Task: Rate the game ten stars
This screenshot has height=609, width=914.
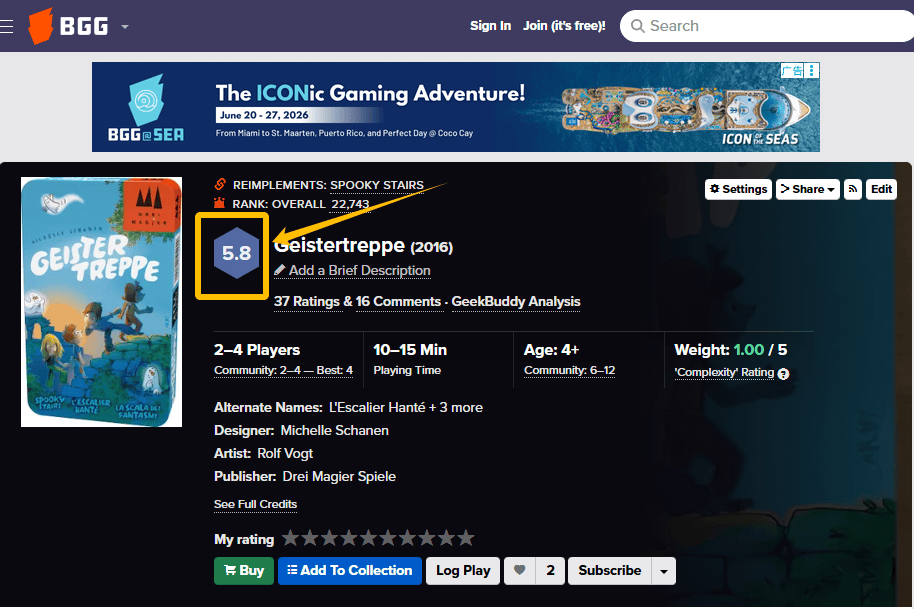Action: coord(466,538)
